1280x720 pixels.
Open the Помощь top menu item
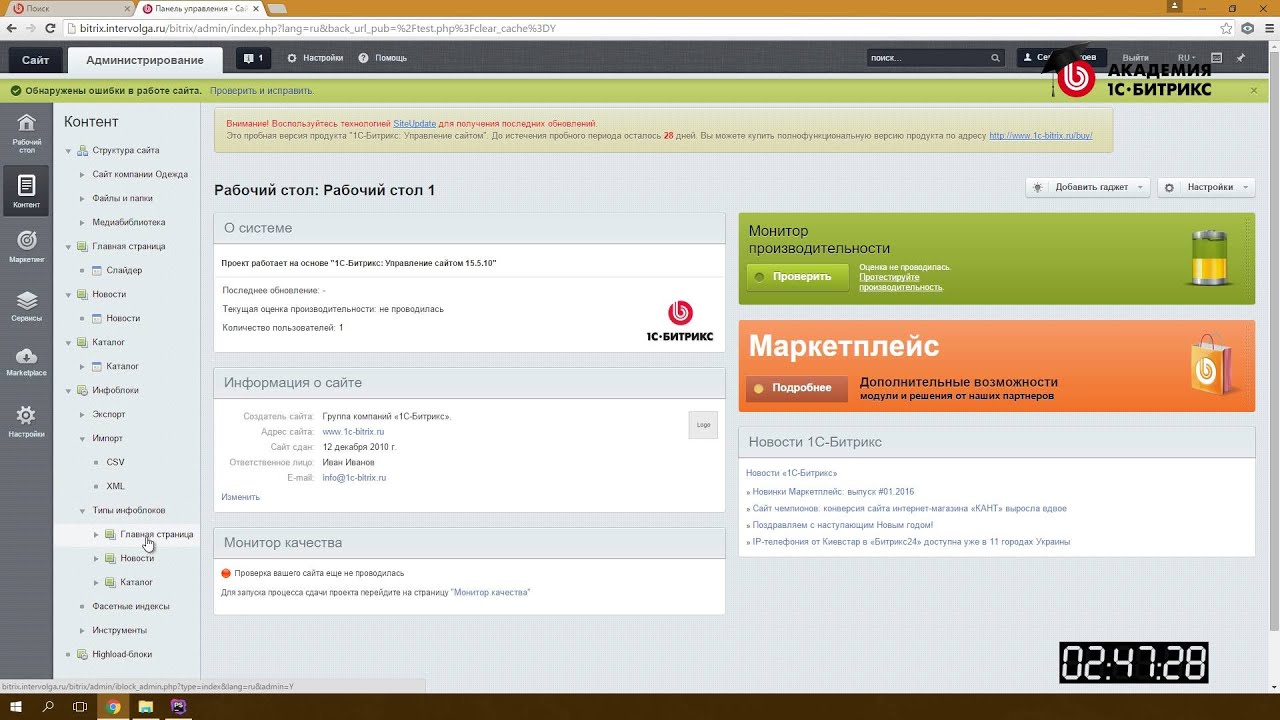pos(382,58)
